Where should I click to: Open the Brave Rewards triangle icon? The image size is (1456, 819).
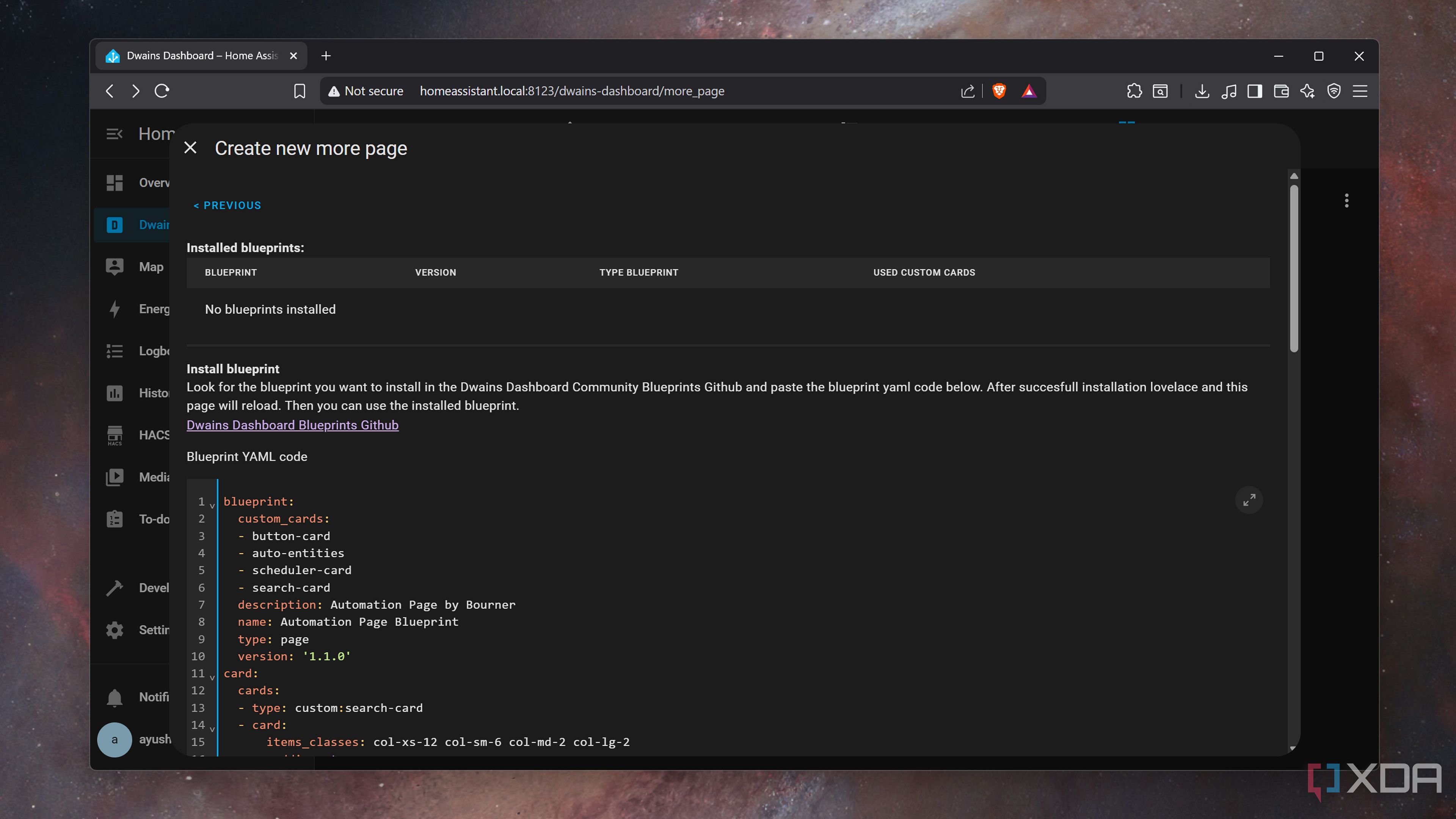point(1029,91)
